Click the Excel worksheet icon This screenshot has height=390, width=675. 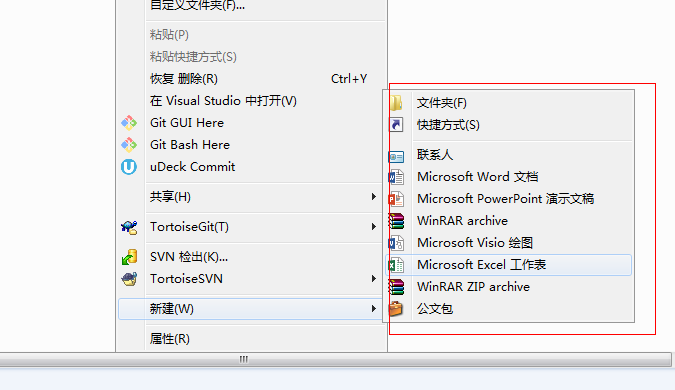[x=396, y=265]
